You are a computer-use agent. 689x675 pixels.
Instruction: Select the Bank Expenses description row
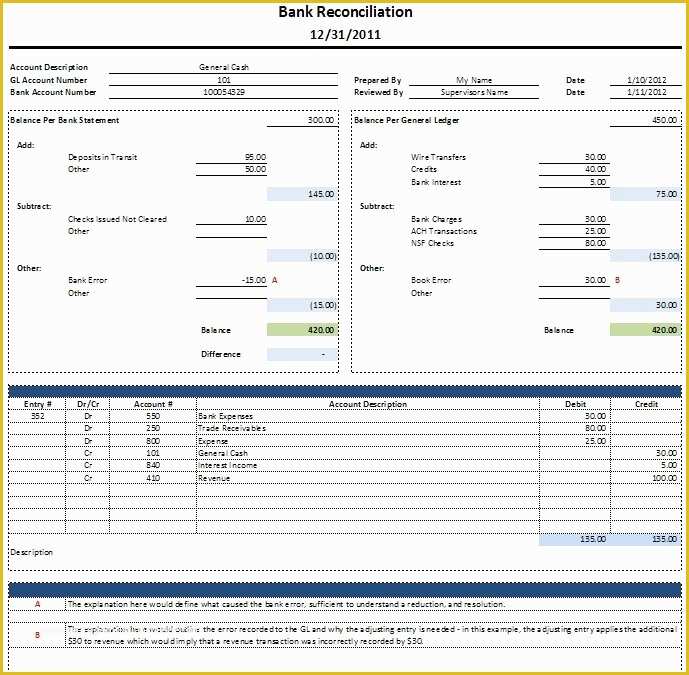(368, 416)
